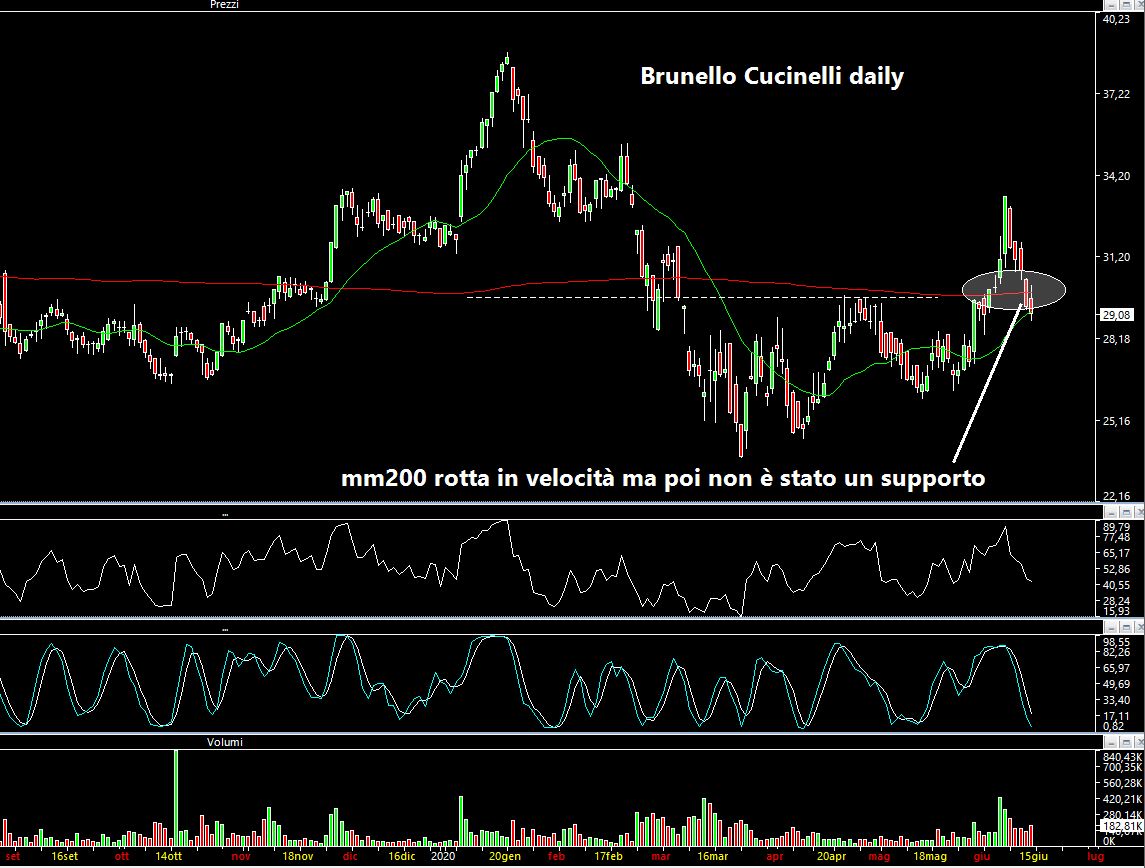Maximize the oscillator pane with 89,79 scale

(x=1125, y=512)
